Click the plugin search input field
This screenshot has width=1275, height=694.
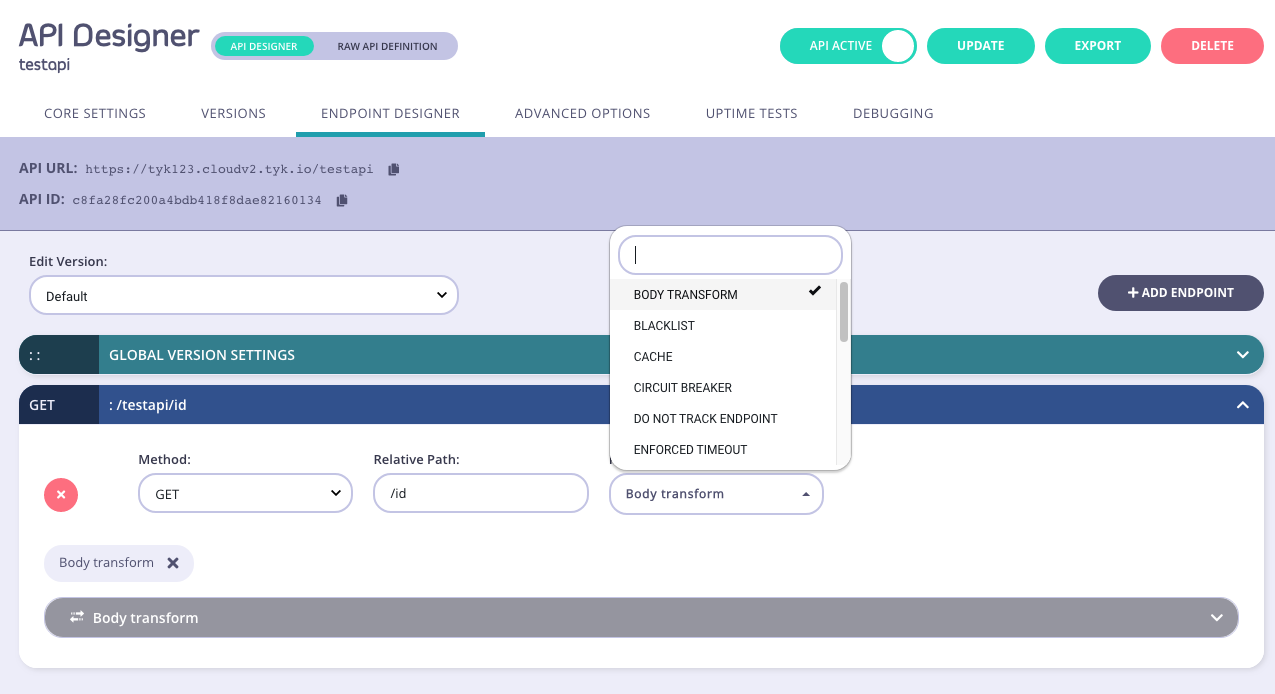click(730, 255)
